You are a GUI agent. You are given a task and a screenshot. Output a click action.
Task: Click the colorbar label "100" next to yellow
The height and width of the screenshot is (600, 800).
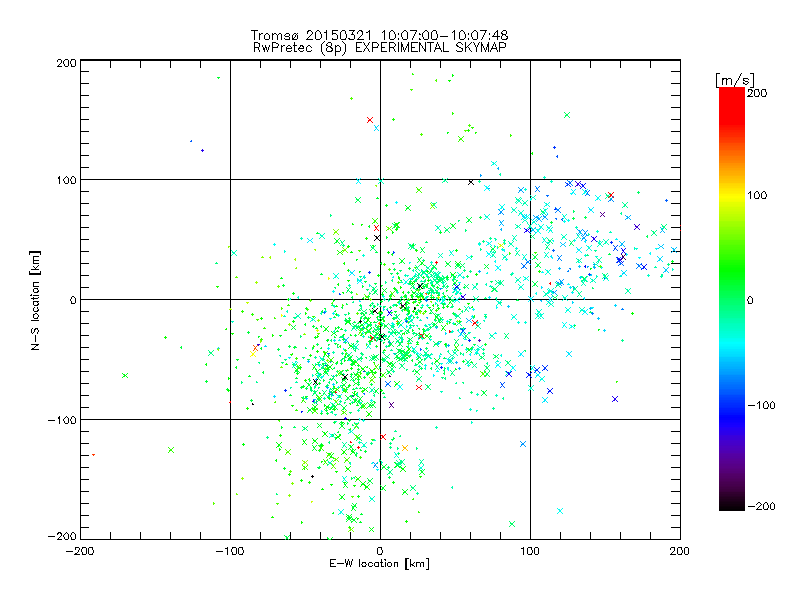757,195
